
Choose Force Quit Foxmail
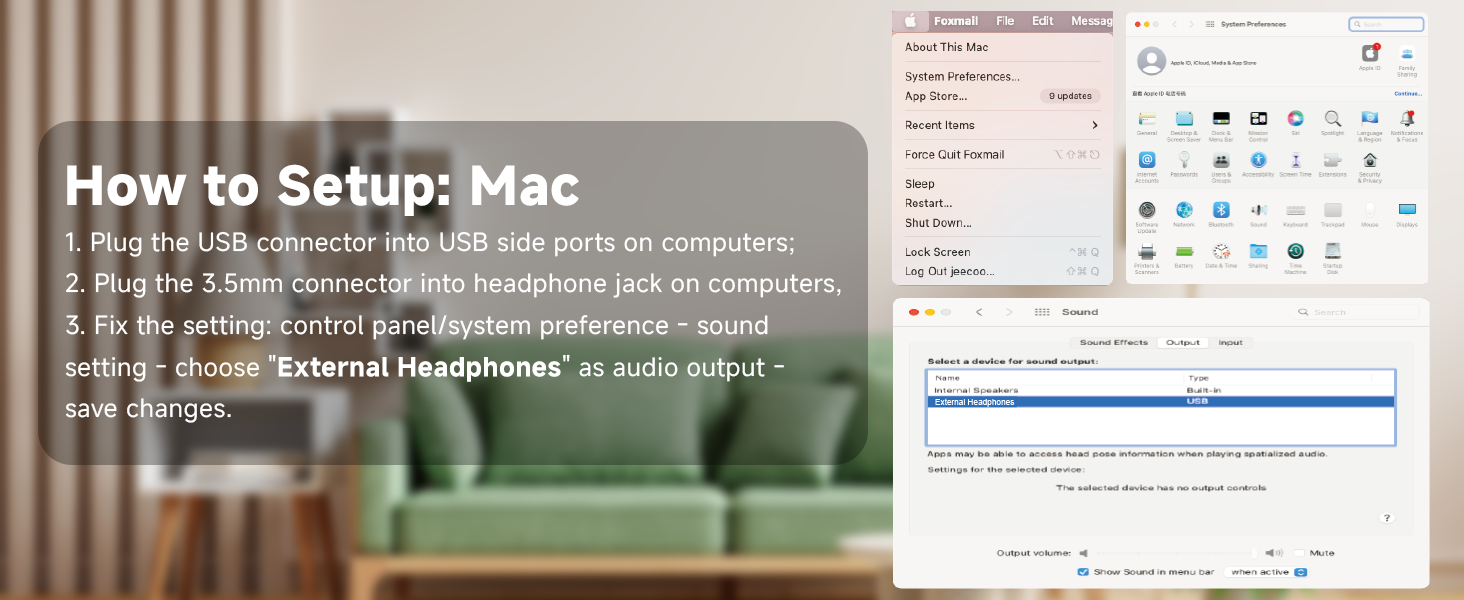click(x=955, y=154)
